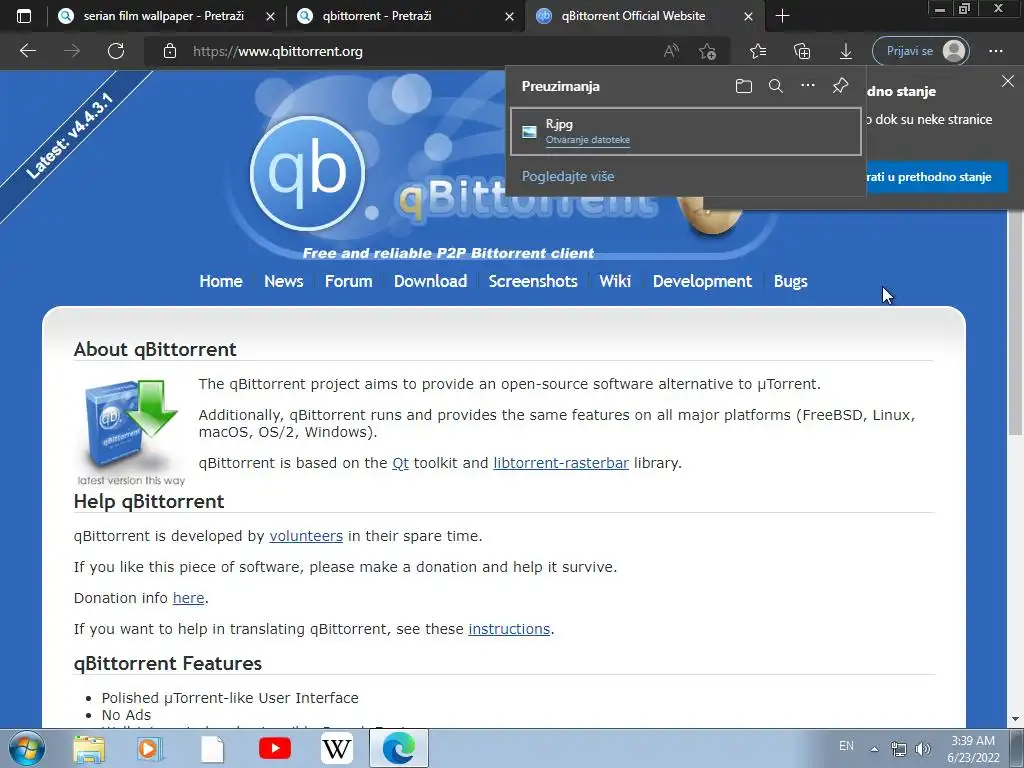Pin the Preuzimanja downloads panel
This screenshot has height=768, width=1024.
(840, 86)
